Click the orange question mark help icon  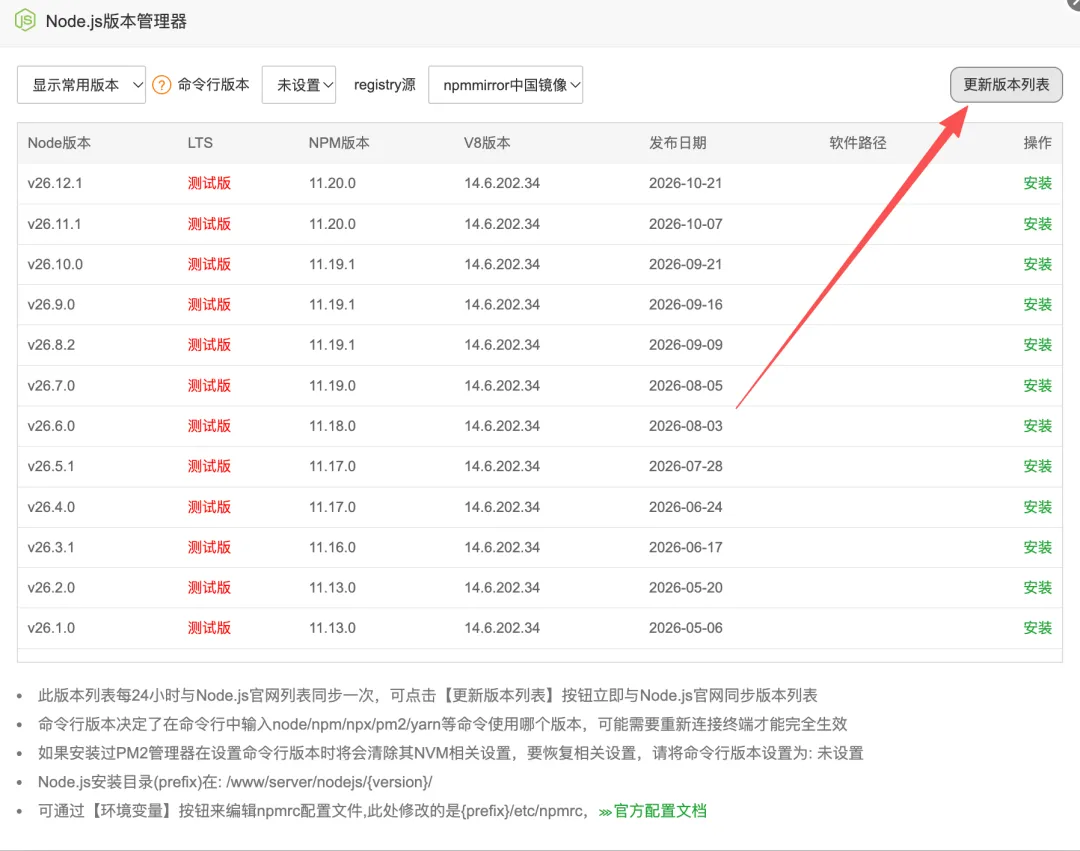tap(161, 85)
